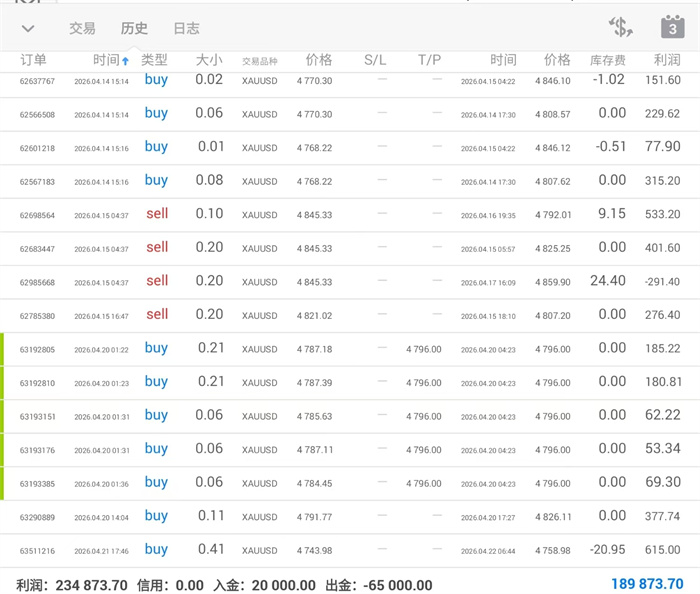This screenshot has height=594, width=700.
Task: Toggle open 时间 sort arrow
Action: pos(125,61)
